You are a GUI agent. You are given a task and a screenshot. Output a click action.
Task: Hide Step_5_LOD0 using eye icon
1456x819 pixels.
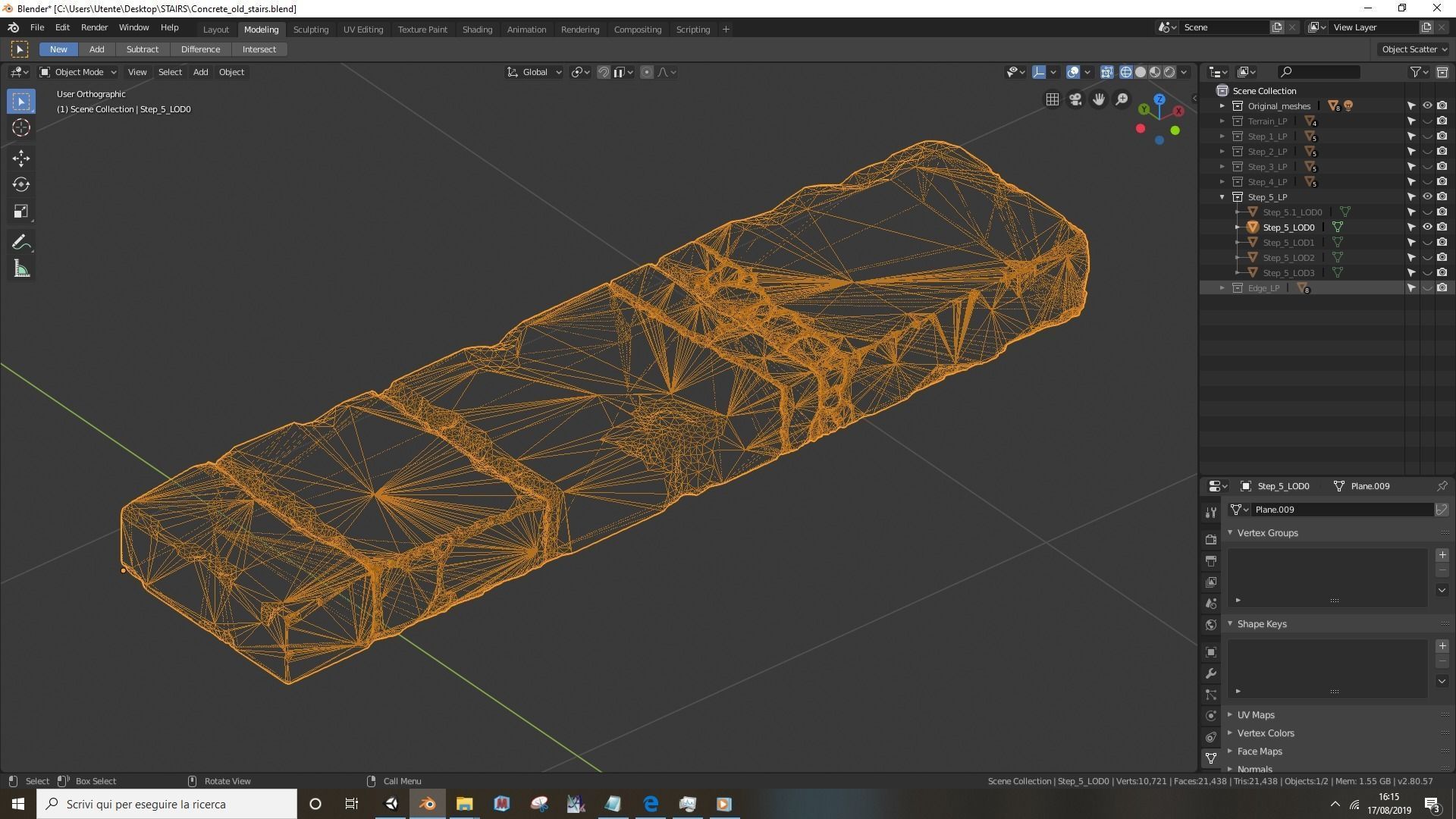point(1426,227)
